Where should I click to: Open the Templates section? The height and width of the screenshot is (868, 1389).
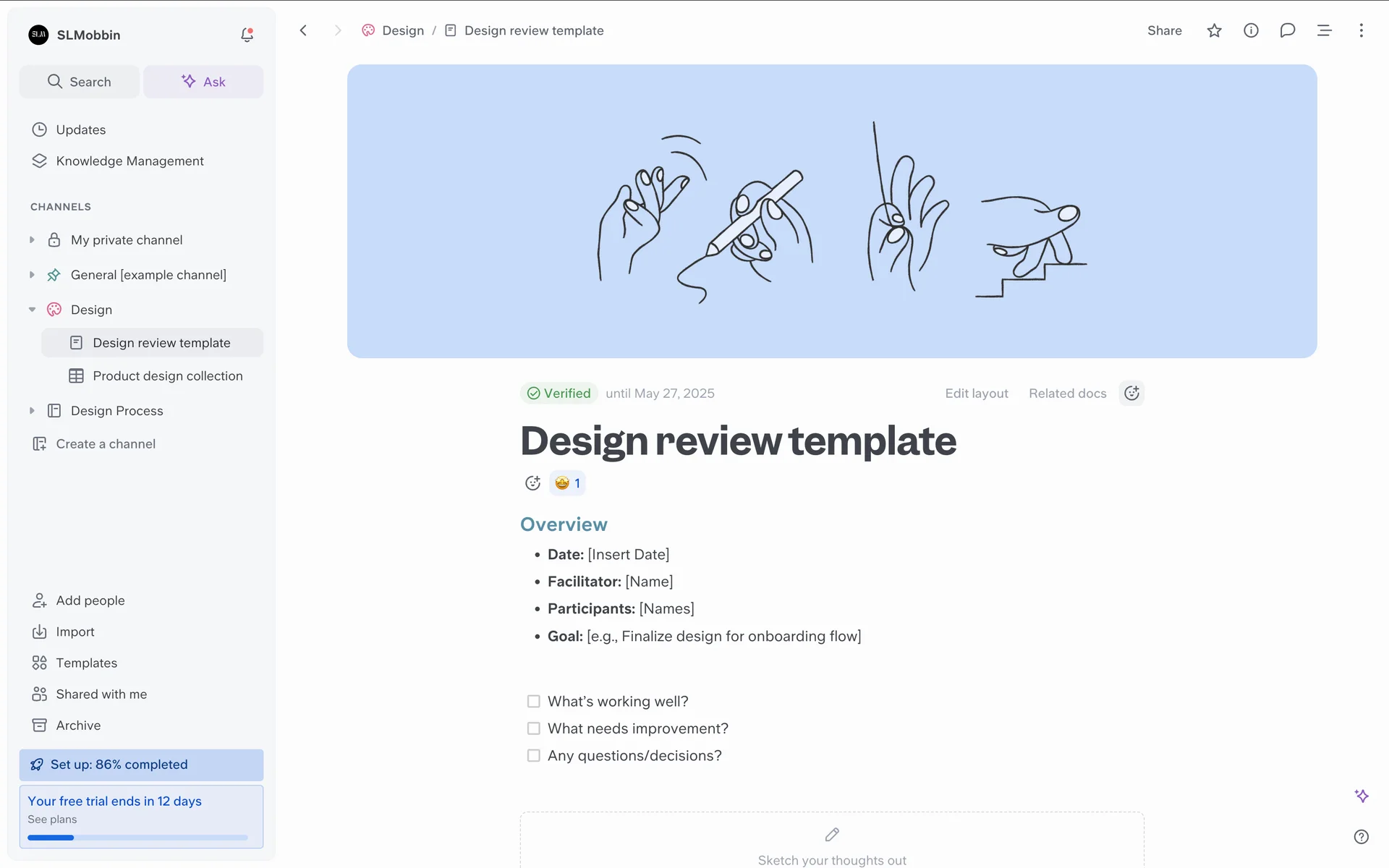[86, 663]
